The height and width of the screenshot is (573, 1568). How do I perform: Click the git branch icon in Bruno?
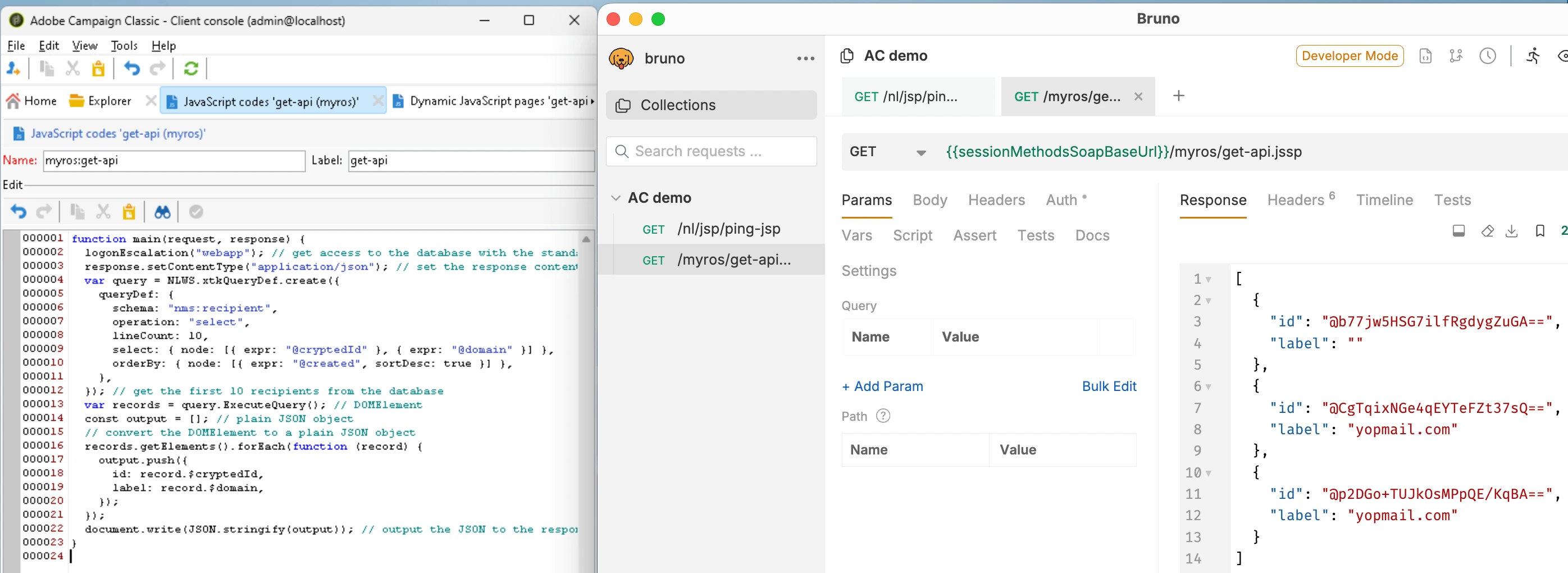(1455, 56)
